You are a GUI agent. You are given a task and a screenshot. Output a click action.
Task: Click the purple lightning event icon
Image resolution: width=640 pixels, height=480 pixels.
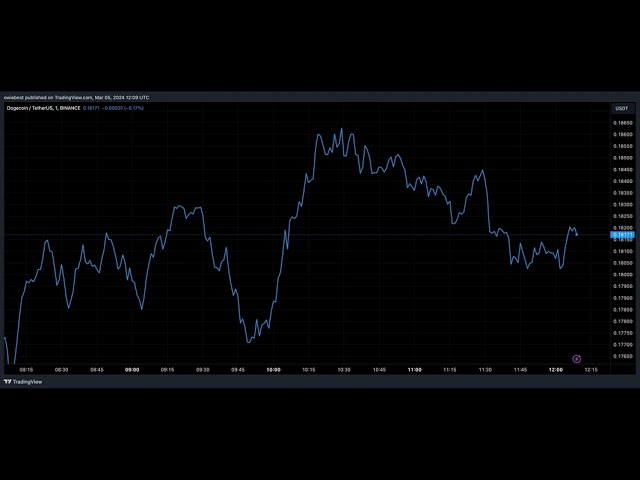coord(576,358)
